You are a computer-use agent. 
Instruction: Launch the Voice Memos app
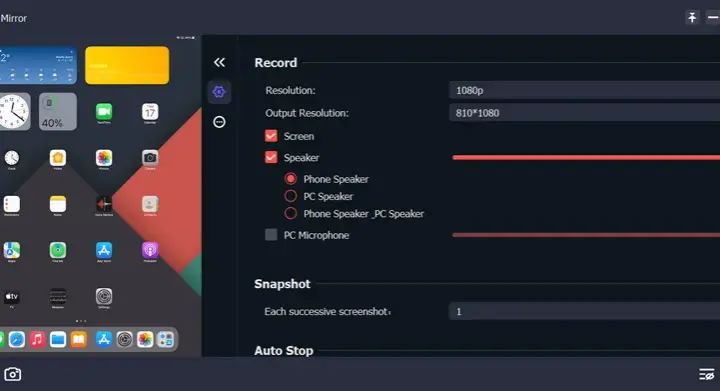tap(104, 204)
